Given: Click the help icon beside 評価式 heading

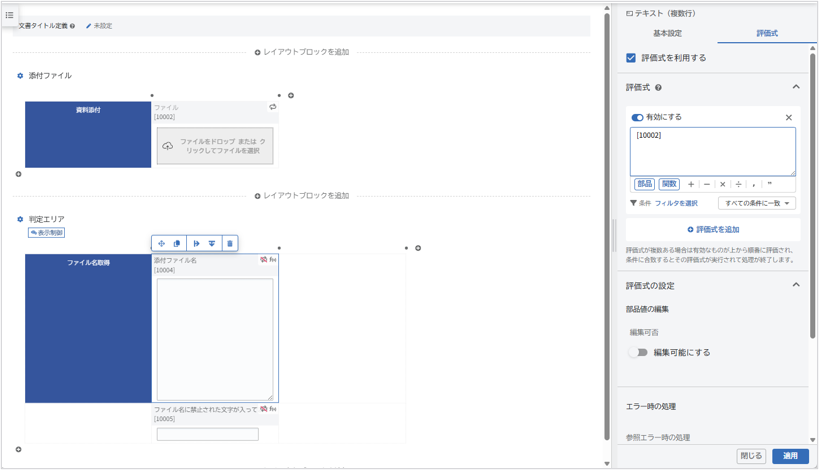Looking at the screenshot, I should [658, 88].
